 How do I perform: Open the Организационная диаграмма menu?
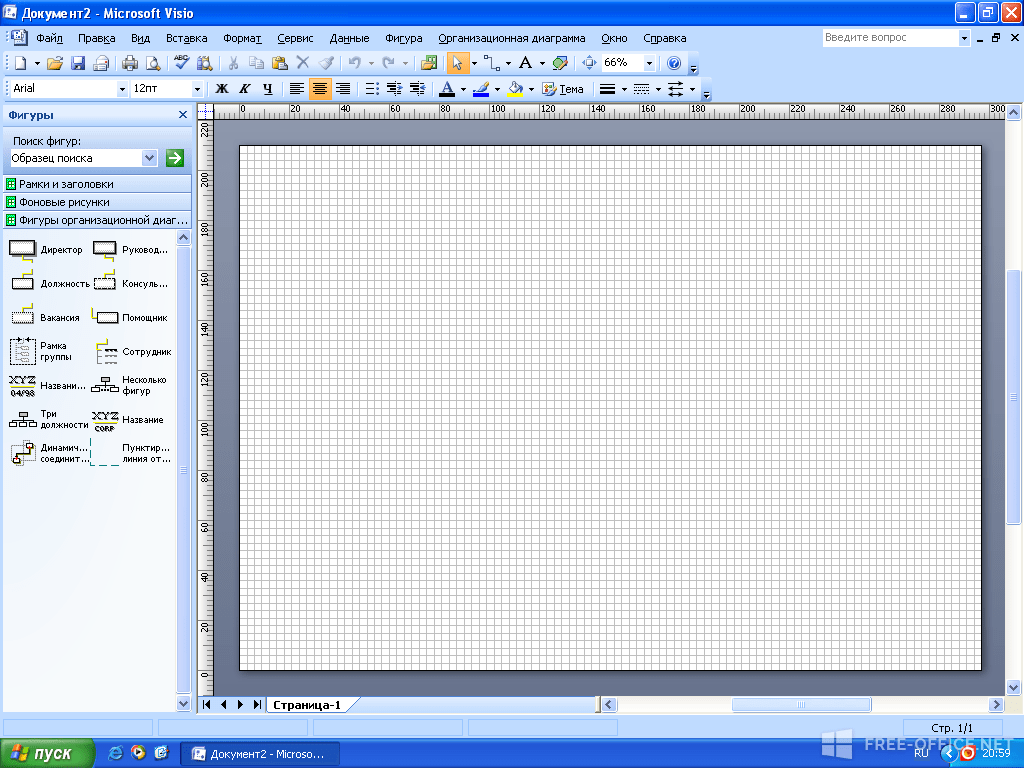click(x=511, y=39)
